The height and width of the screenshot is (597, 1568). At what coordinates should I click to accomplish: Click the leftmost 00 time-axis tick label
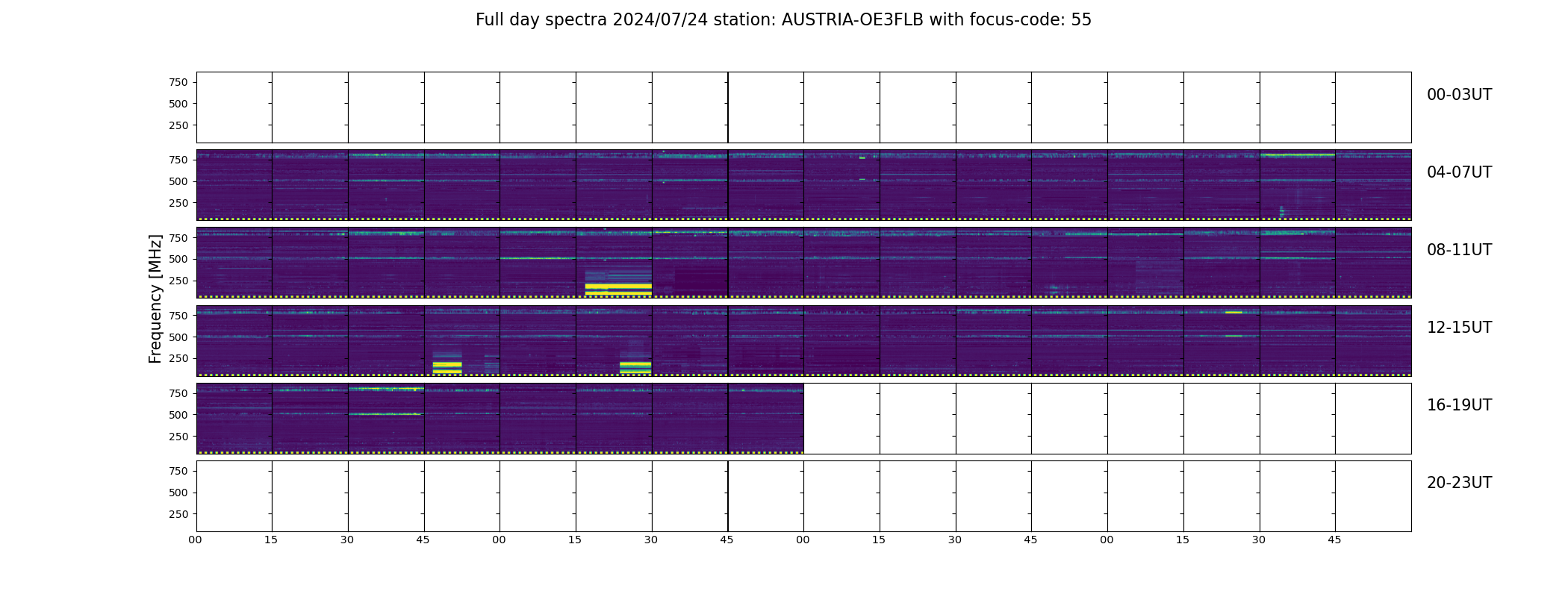pyautogui.click(x=196, y=540)
